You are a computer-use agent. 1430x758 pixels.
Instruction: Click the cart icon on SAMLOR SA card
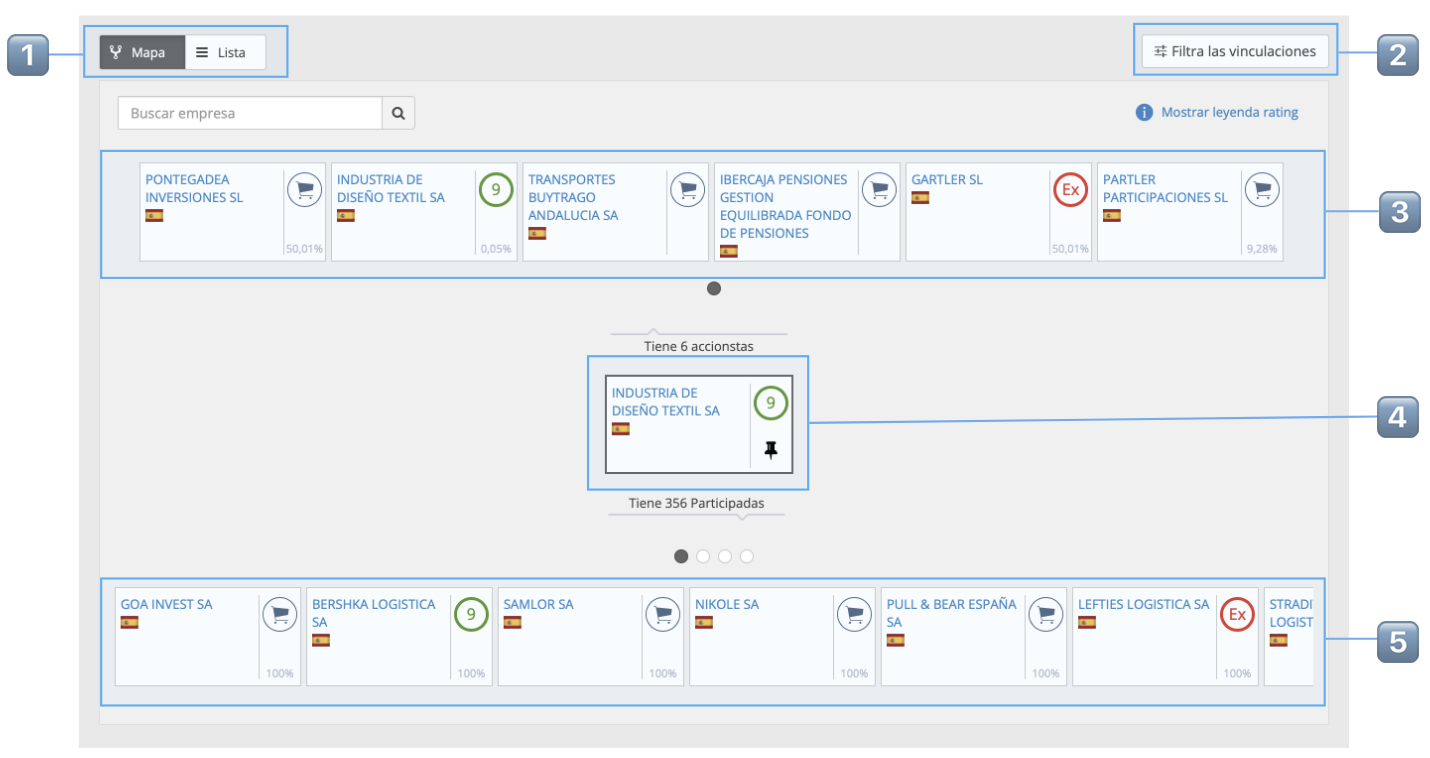662,613
